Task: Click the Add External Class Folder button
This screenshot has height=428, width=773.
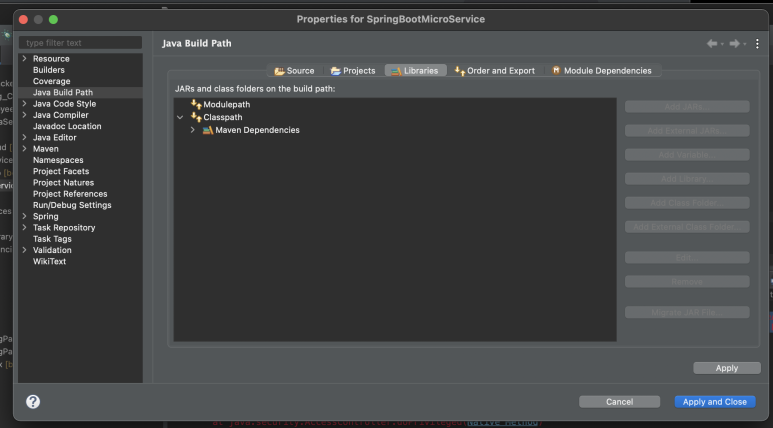Action: [687, 227]
